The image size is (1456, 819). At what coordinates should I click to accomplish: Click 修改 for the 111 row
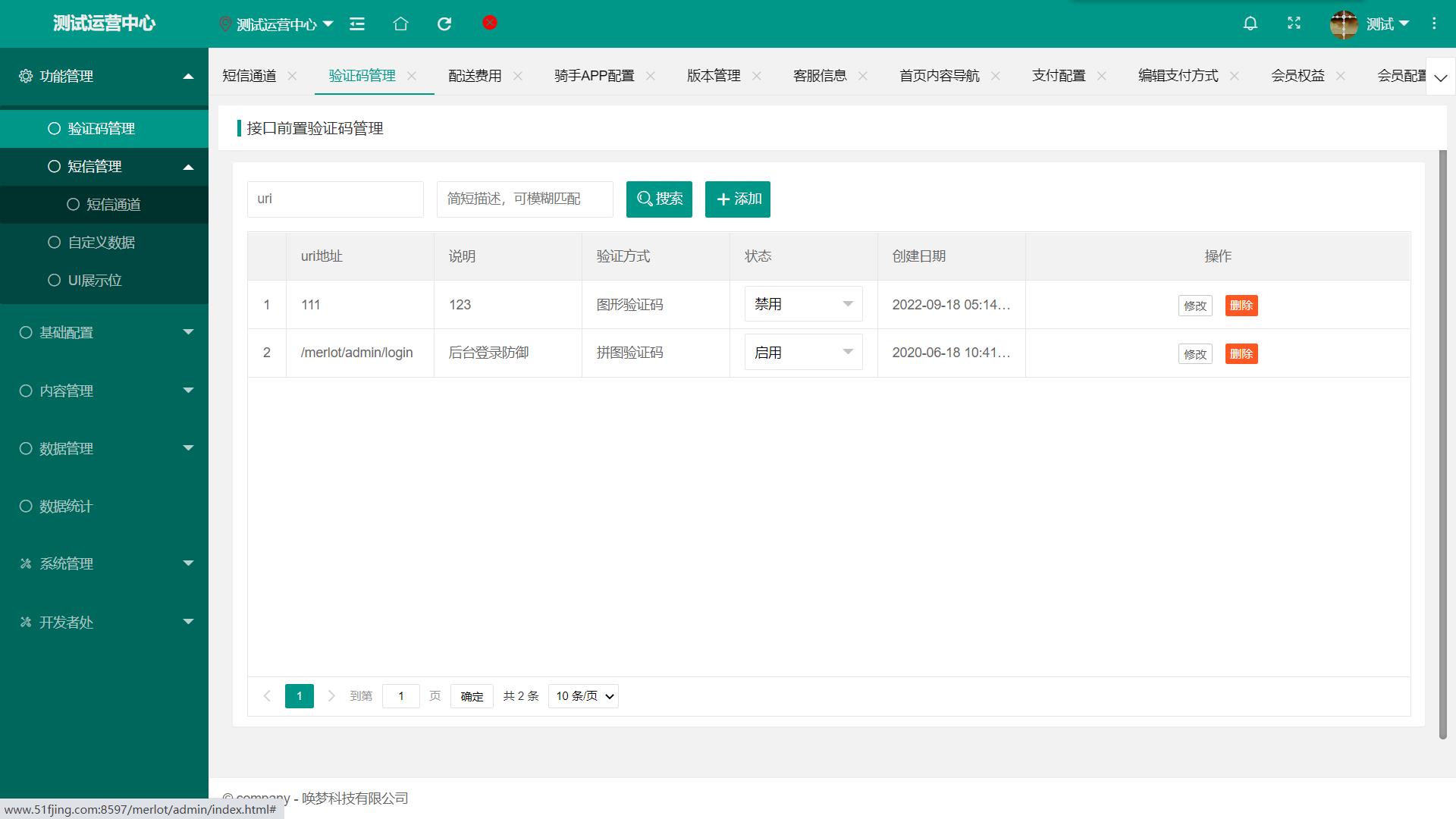point(1195,306)
